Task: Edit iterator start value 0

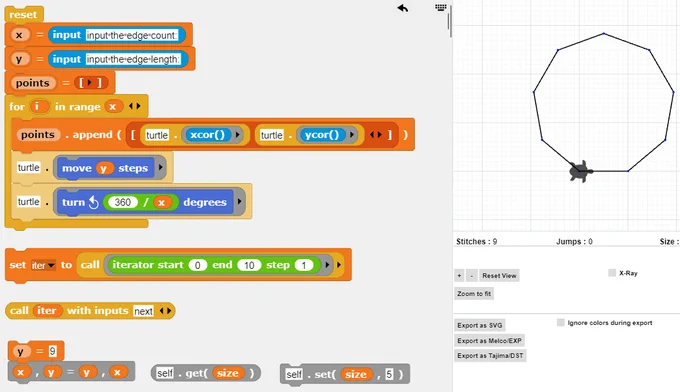Action: point(197,265)
